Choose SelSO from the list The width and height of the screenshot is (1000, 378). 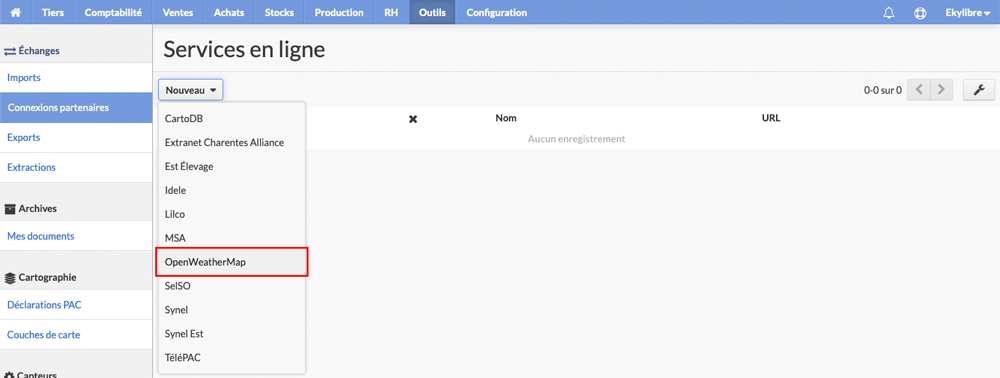[x=232, y=286]
